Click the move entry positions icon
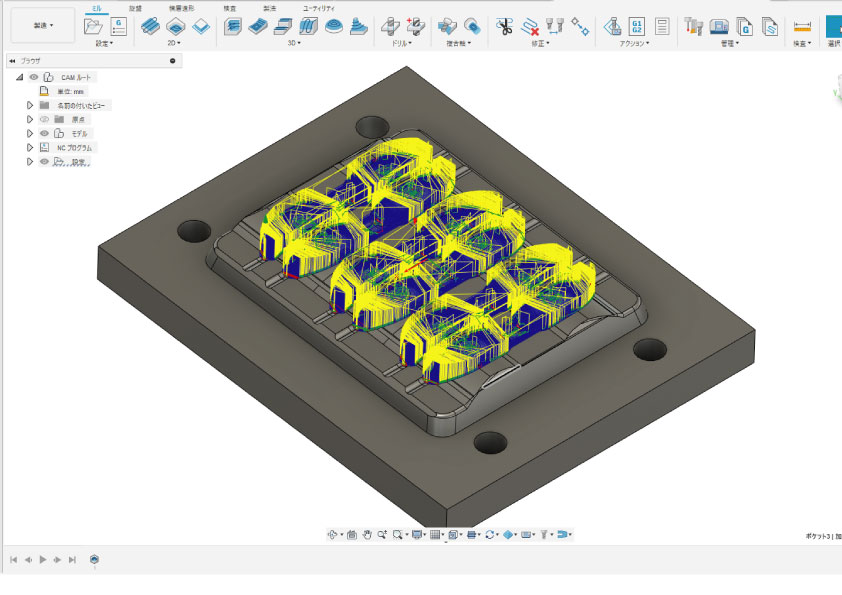Image resolution: width=842 pixels, height=595 pixels. click(x=580, y=26)
